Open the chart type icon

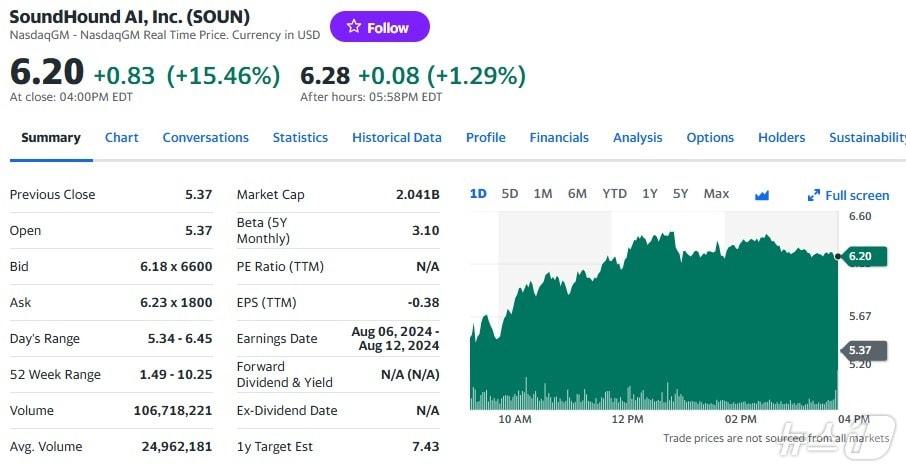pyautogui.click(x=762, y=195)
